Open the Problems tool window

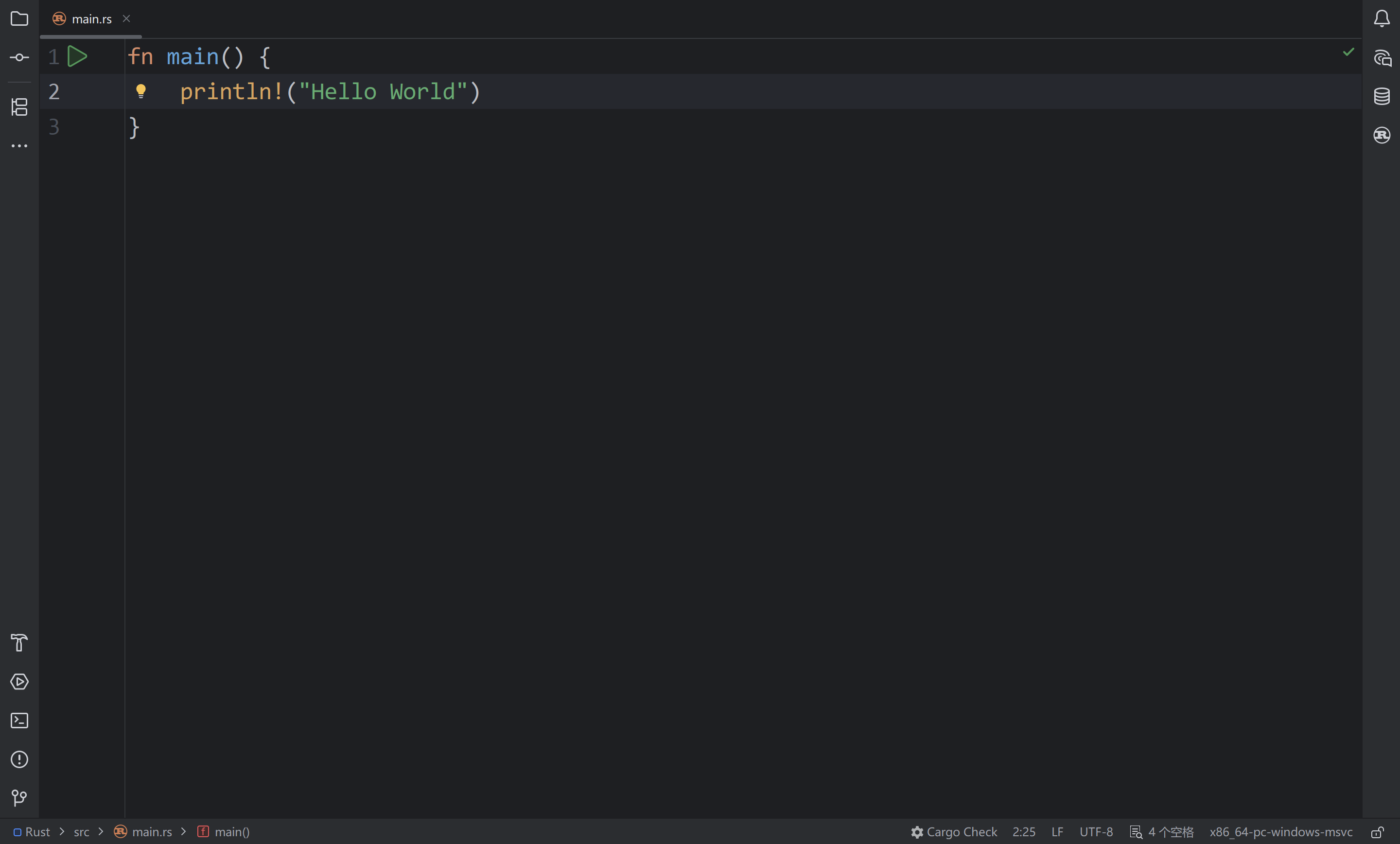19,759
